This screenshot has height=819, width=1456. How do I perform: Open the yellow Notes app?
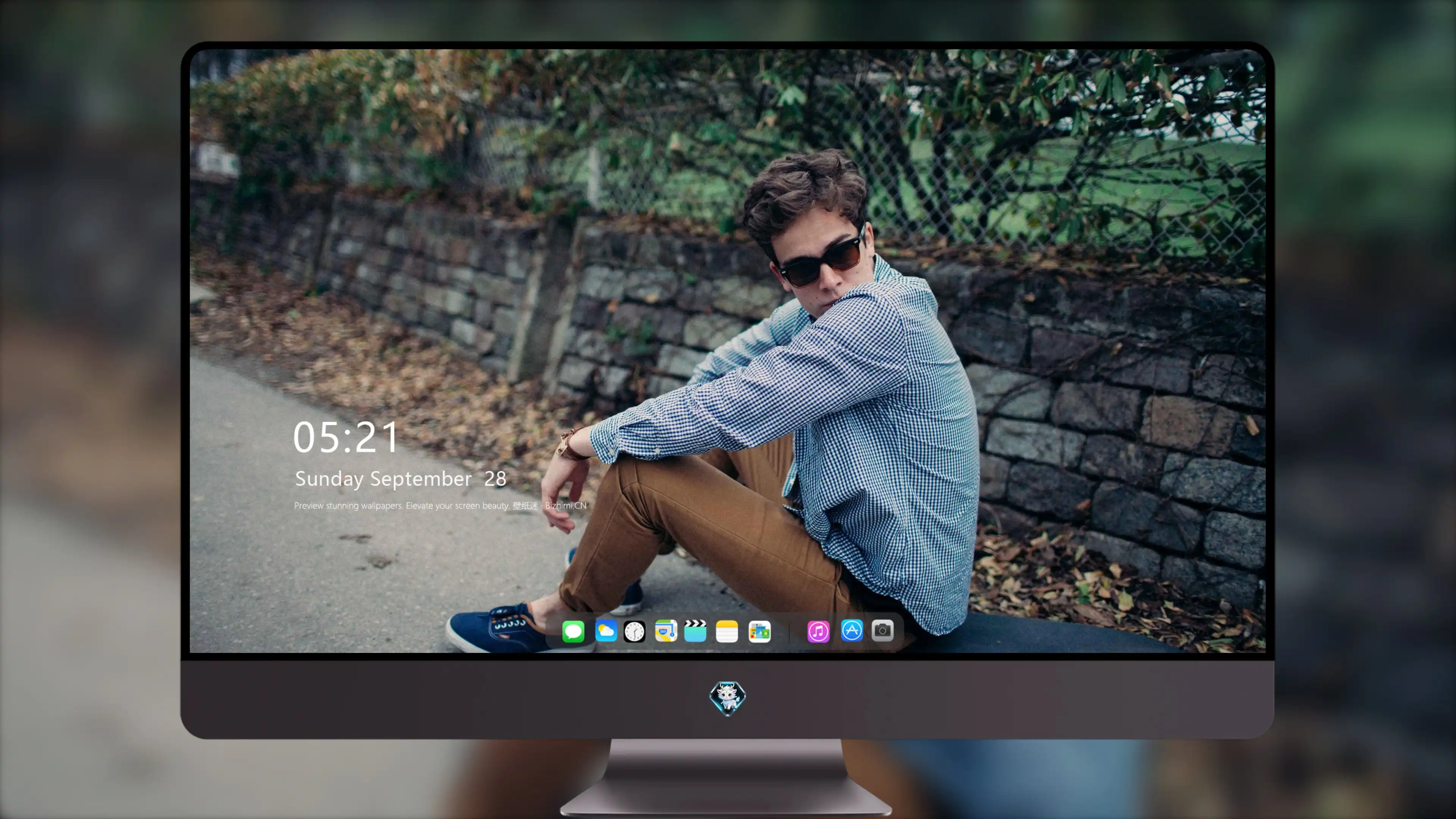point(727,631)
